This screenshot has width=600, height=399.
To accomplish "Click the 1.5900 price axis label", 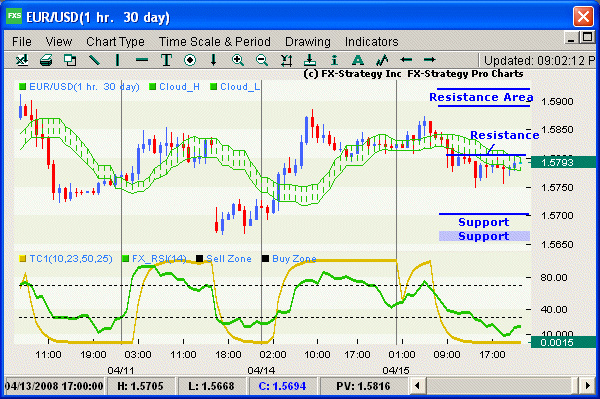I will (557, 101).
